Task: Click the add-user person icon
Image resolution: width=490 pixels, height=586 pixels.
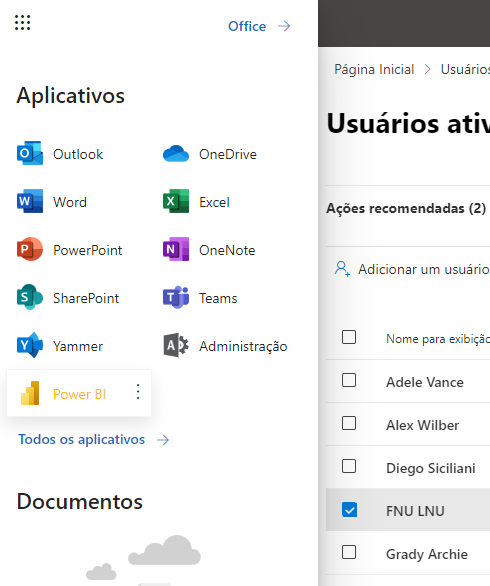Action: 342,269
